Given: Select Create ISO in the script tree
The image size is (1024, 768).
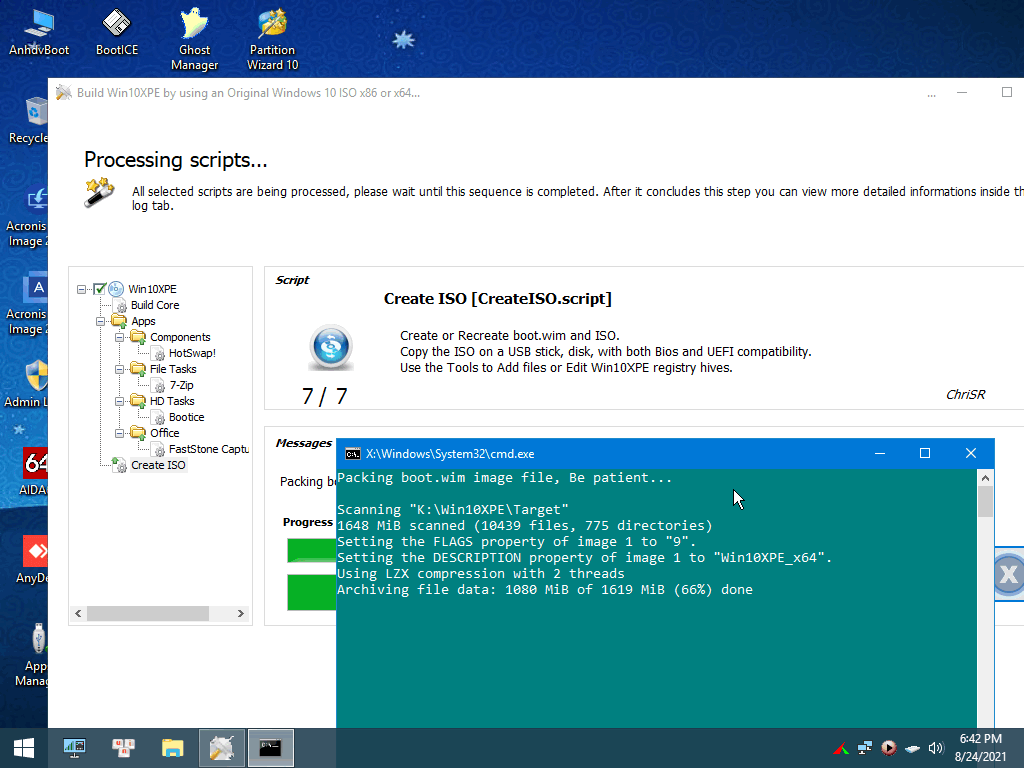Looking at the screenshot, I should 158,465.
